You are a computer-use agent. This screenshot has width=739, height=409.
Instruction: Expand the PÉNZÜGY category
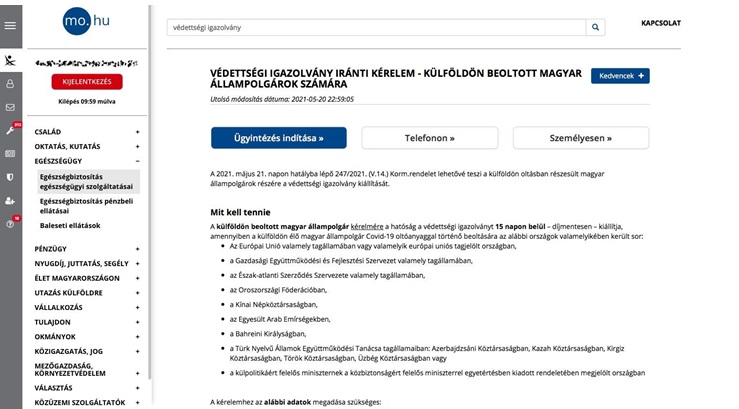(x=137, y=247)
